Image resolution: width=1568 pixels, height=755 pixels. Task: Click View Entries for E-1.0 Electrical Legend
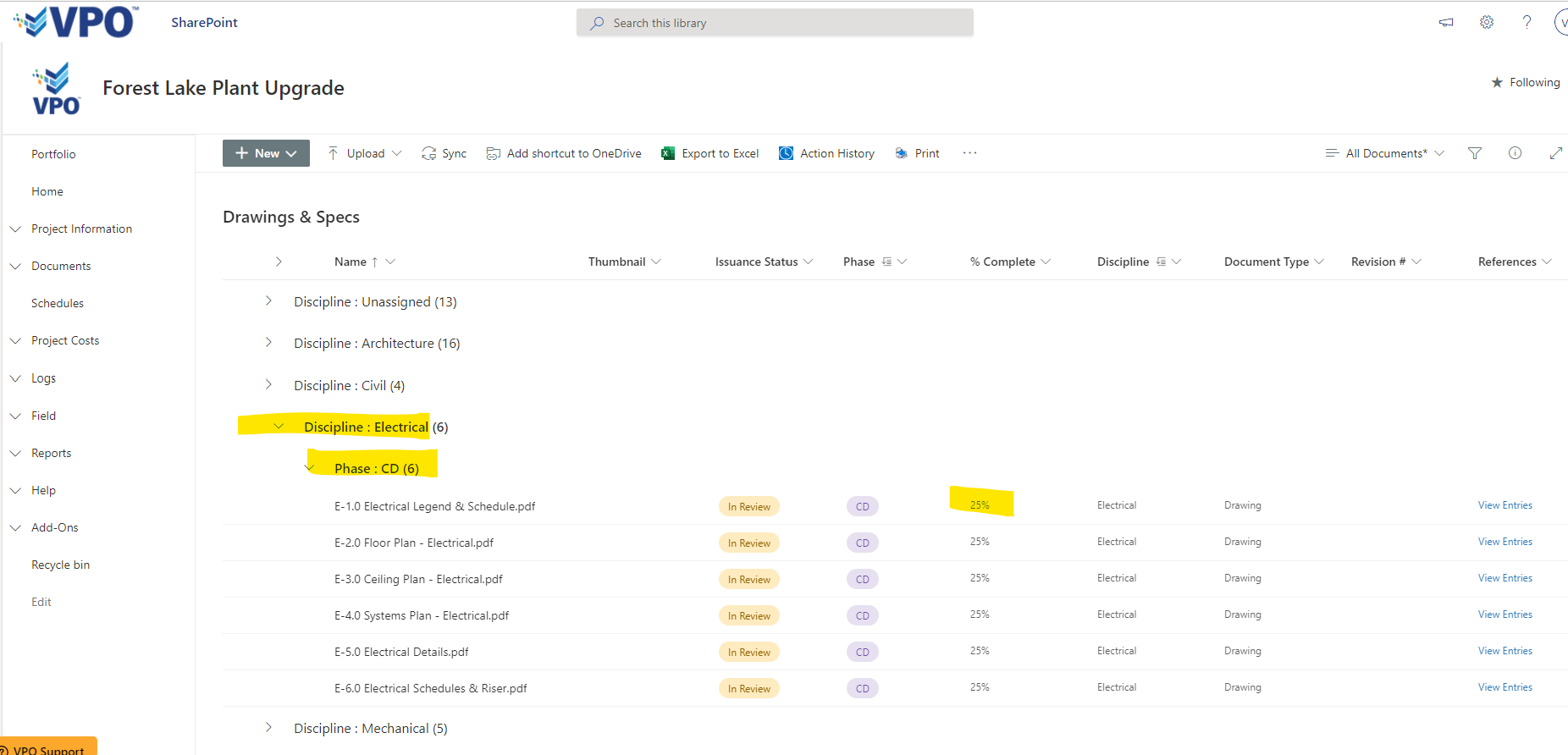tap(1505, 505)
